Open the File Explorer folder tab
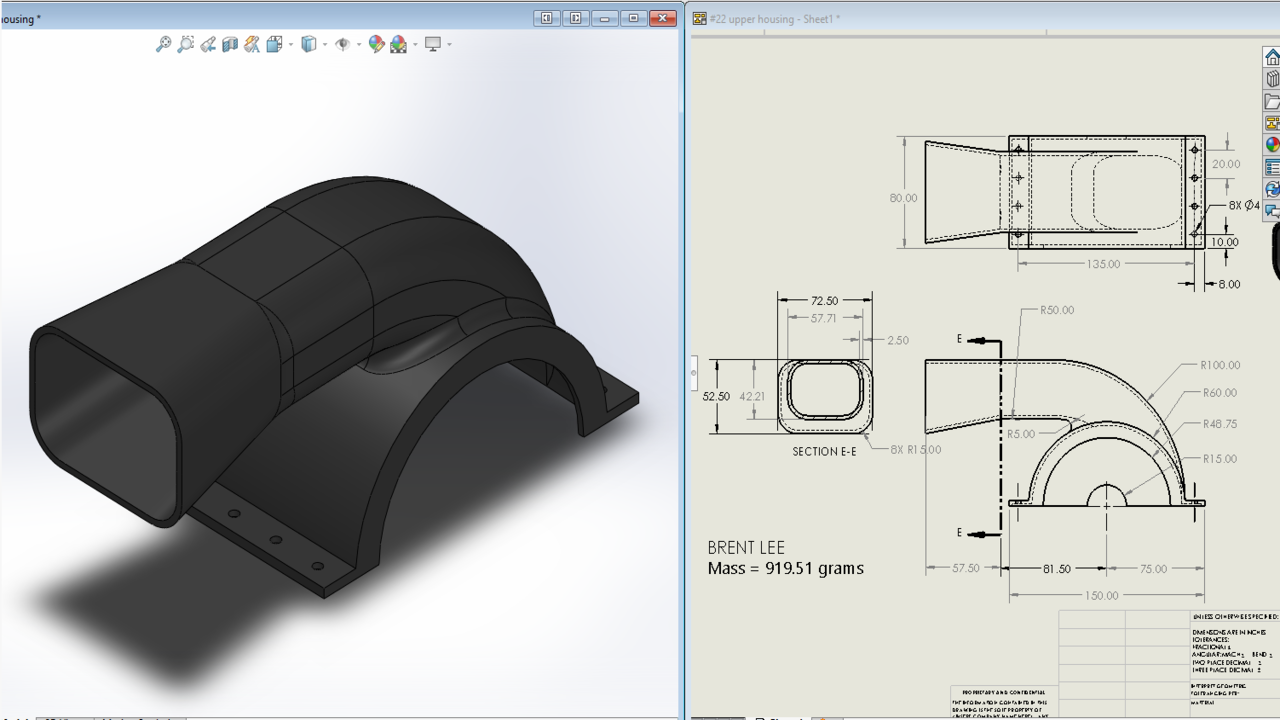1280x720 pixels. coord(1272,101)
